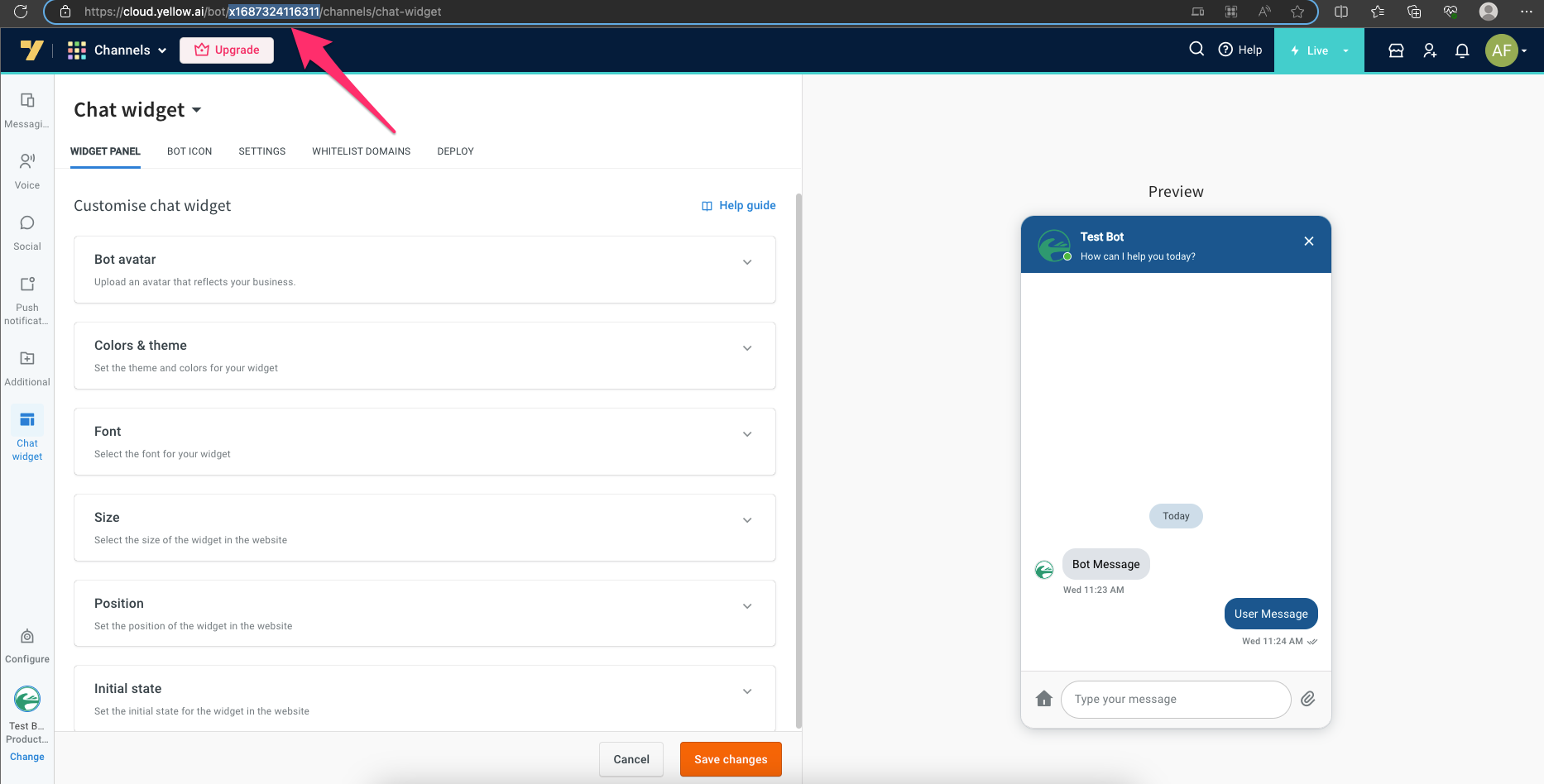Open browser collections icon
This screenshot has height=784, width=1544.
[1414, 12]
